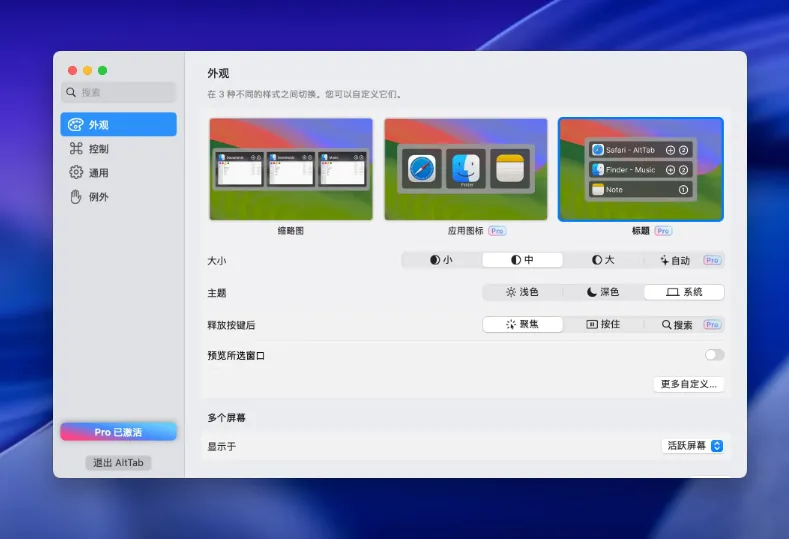The image size is (789, 539).
Task: Open the 通用 general section
Action: coord(118,173)
